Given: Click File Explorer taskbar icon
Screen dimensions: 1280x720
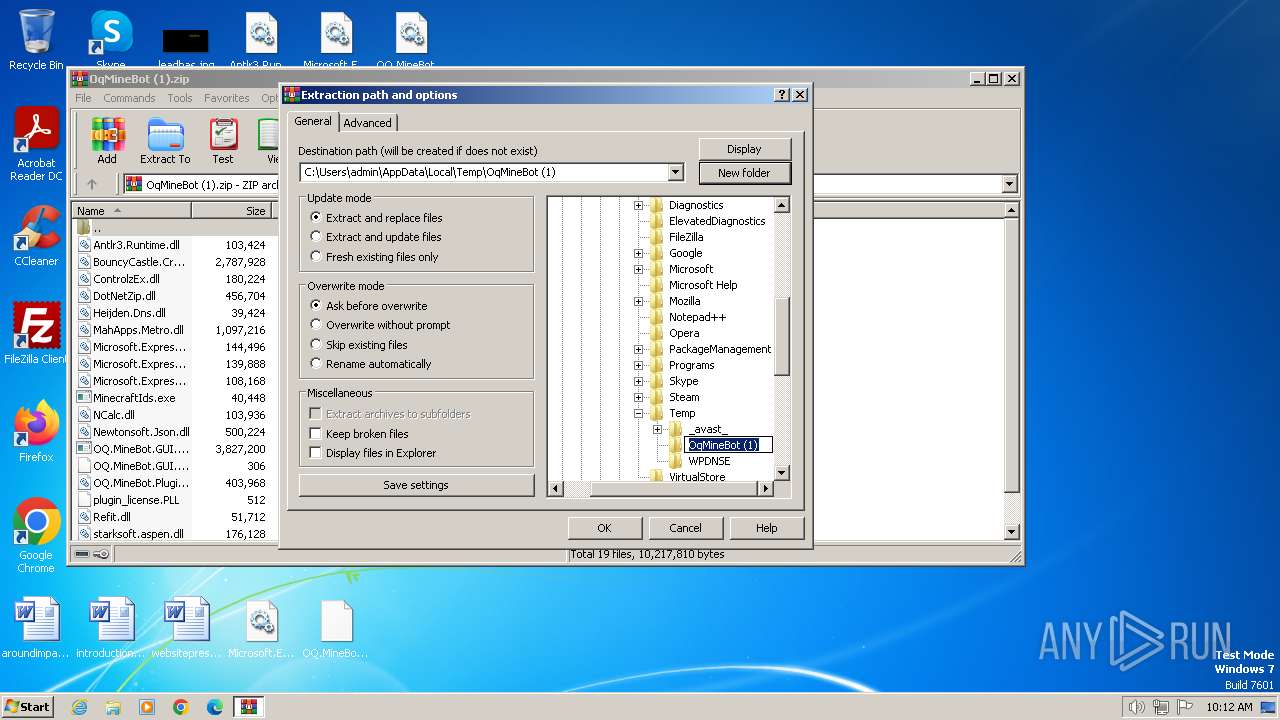Looking at the screenshot, I should point(113,707).
